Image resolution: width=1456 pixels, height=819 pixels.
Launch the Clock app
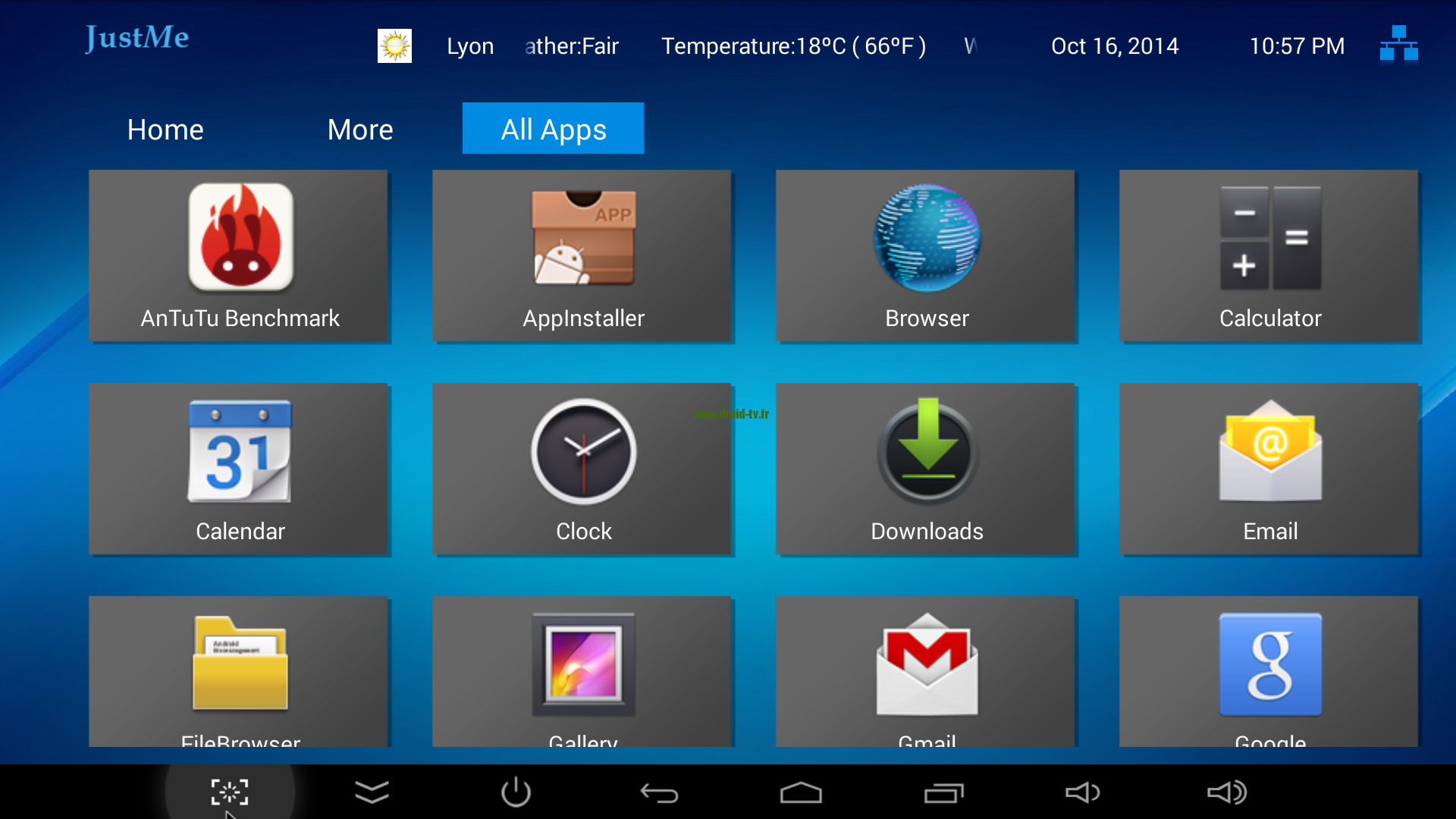click(x=583, y=469)
